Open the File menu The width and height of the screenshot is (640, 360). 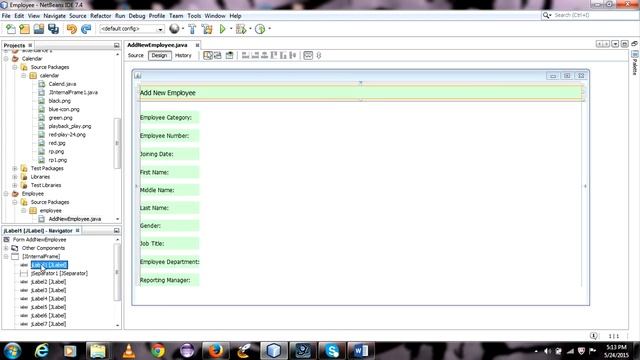(x=6, y=16)
